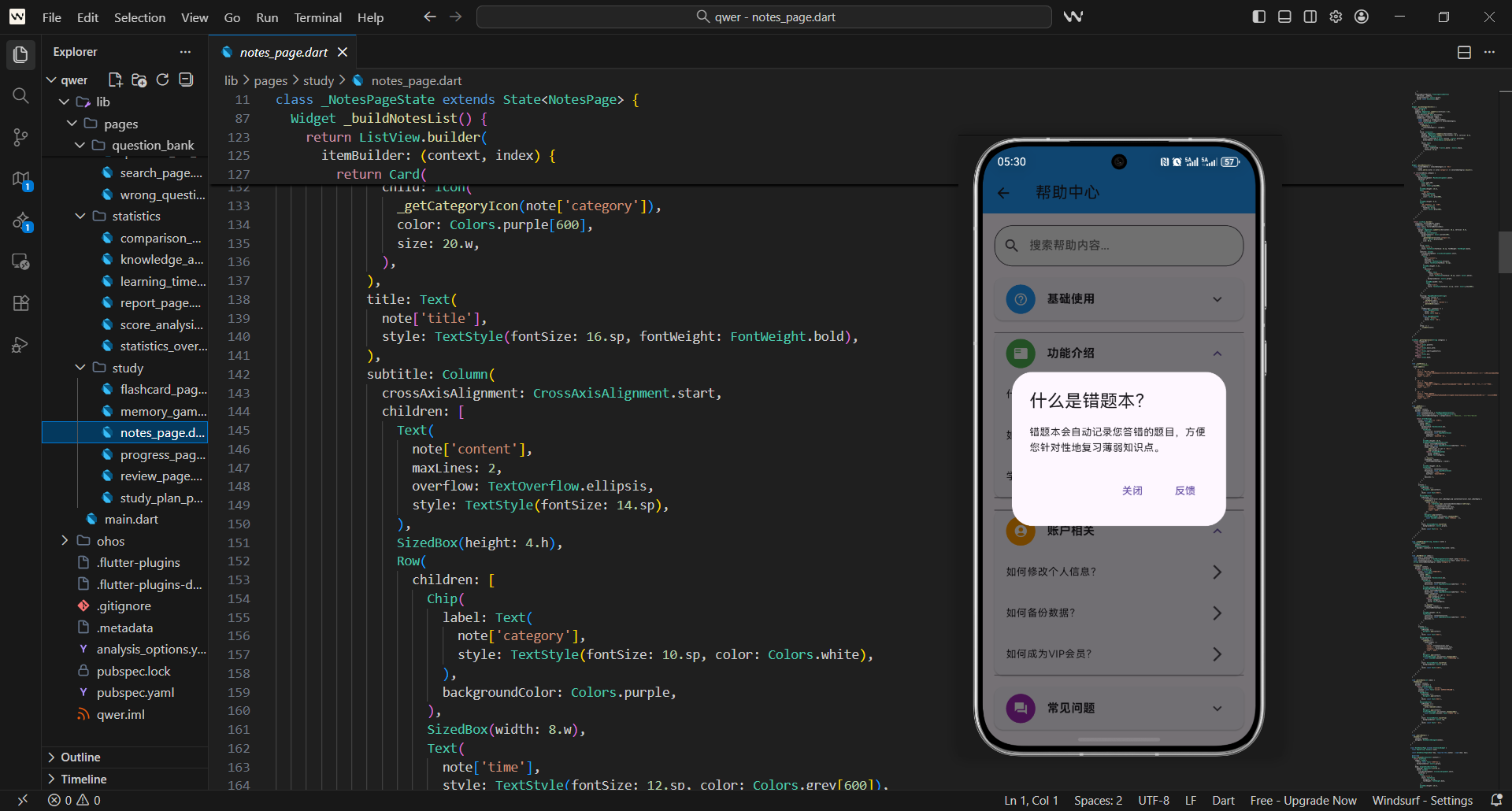Open the accounts icon in the title bar
This screenshot has width=1512, height=811.
[x=1362, y=16]
